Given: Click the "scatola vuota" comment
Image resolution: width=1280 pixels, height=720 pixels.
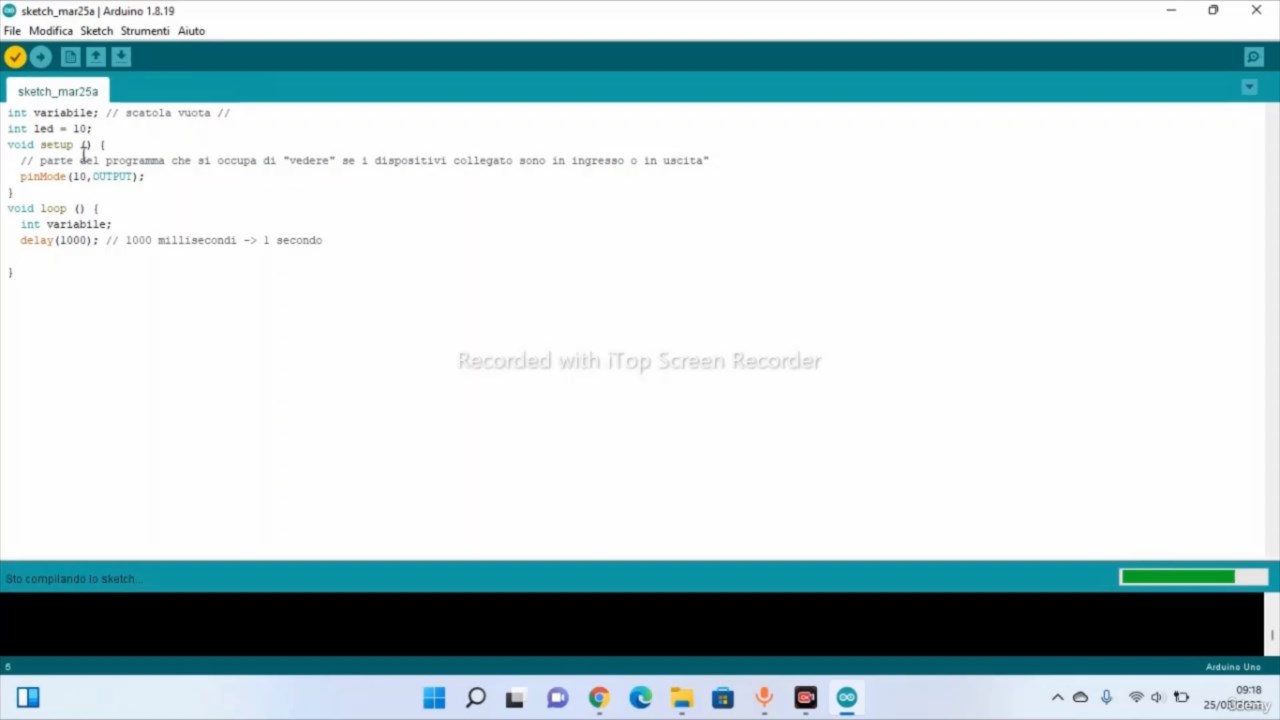Looking at the screenshot, I should 168,113.
